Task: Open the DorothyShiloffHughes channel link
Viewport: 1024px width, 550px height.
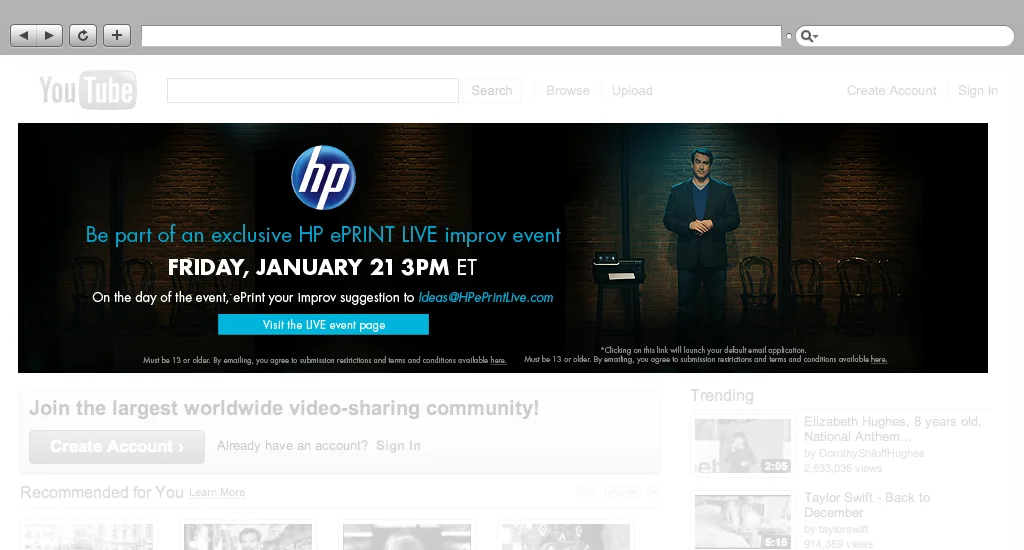Action: 871,453
